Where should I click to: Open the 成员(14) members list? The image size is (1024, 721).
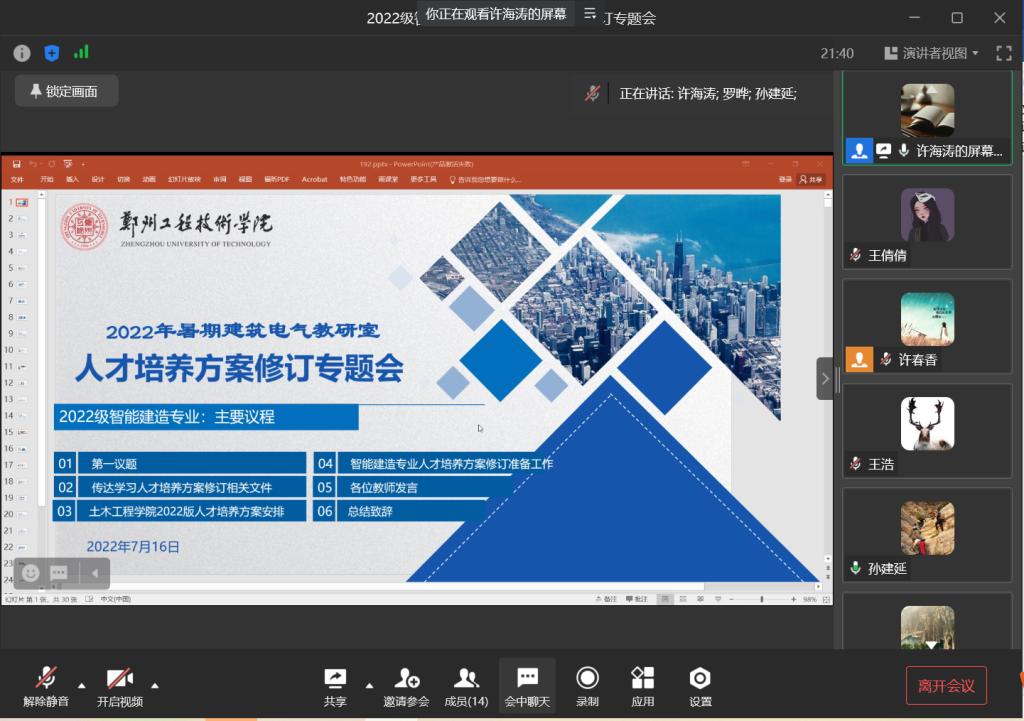pyautogui.click(x=465, y=686)
